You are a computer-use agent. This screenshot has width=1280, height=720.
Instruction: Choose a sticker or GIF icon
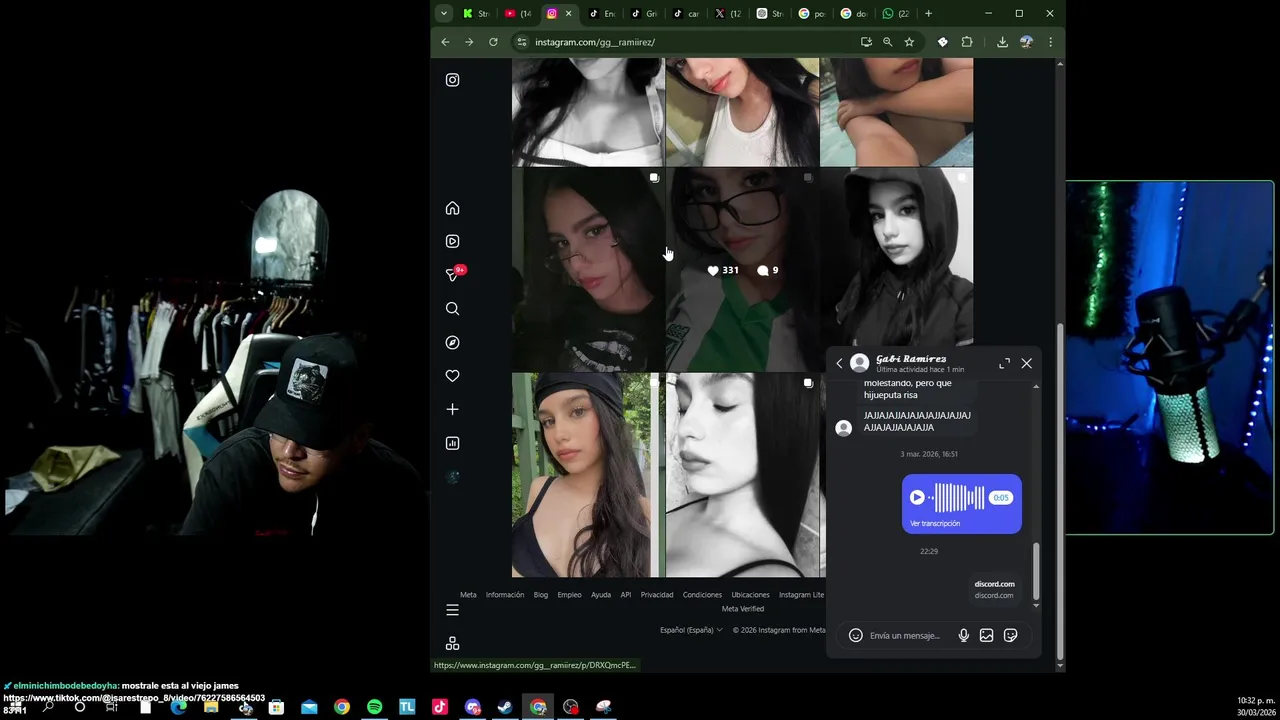pyautogui.click(x=1010, y=635)
